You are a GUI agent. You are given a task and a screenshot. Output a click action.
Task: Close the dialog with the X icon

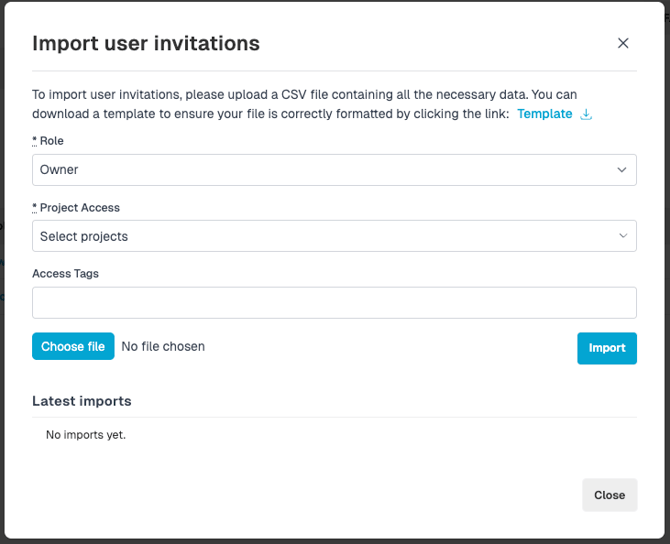coord(623,43)
